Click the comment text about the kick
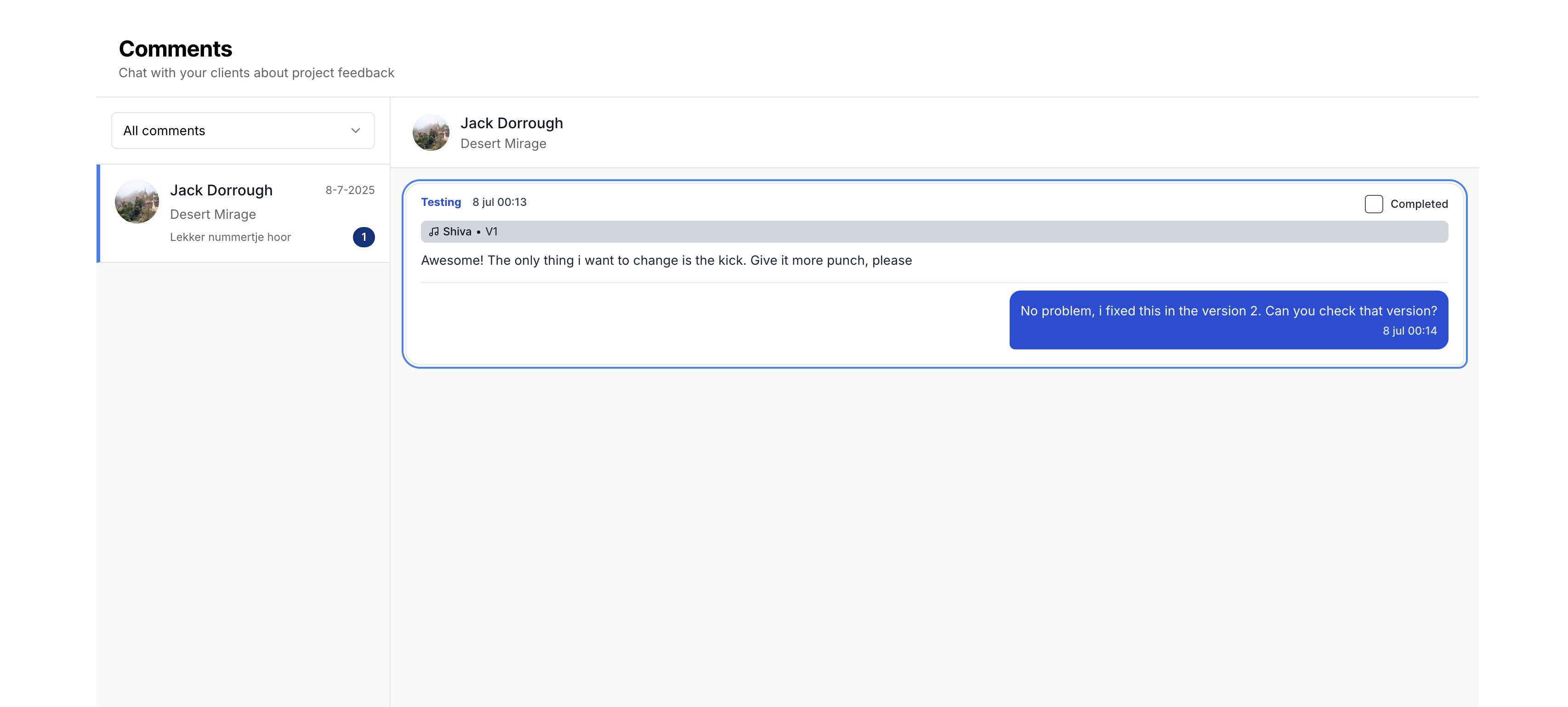Image resolution: width=1568 pixels, height=707 pixels. tap(666, 260)
